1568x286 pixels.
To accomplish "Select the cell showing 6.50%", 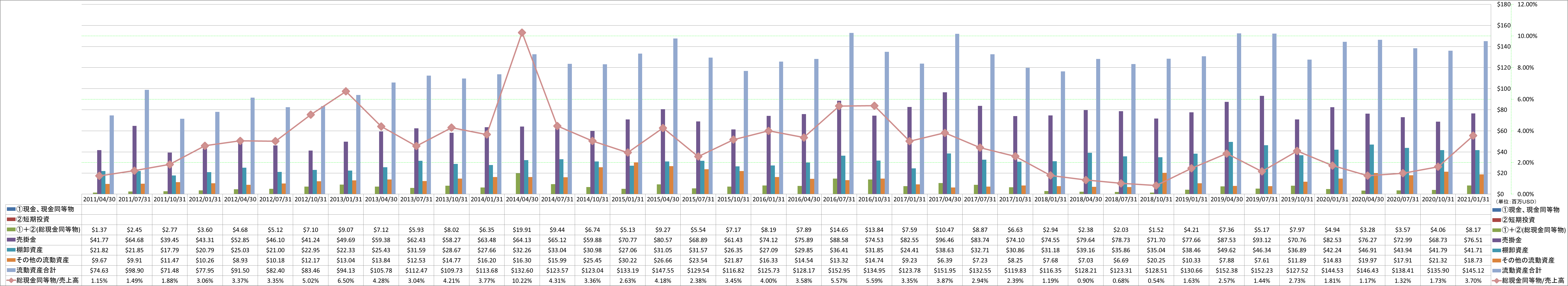I will (x=346, y=280).
